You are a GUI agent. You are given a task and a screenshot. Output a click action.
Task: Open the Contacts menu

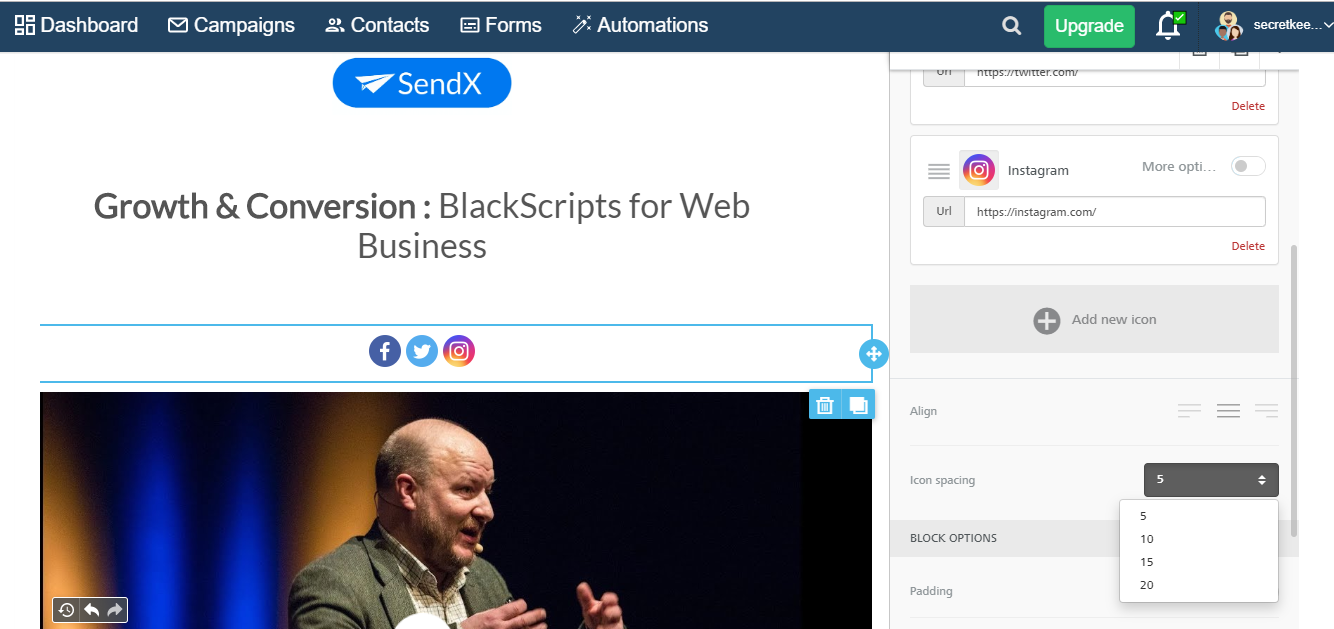click(x=377, y=26)
